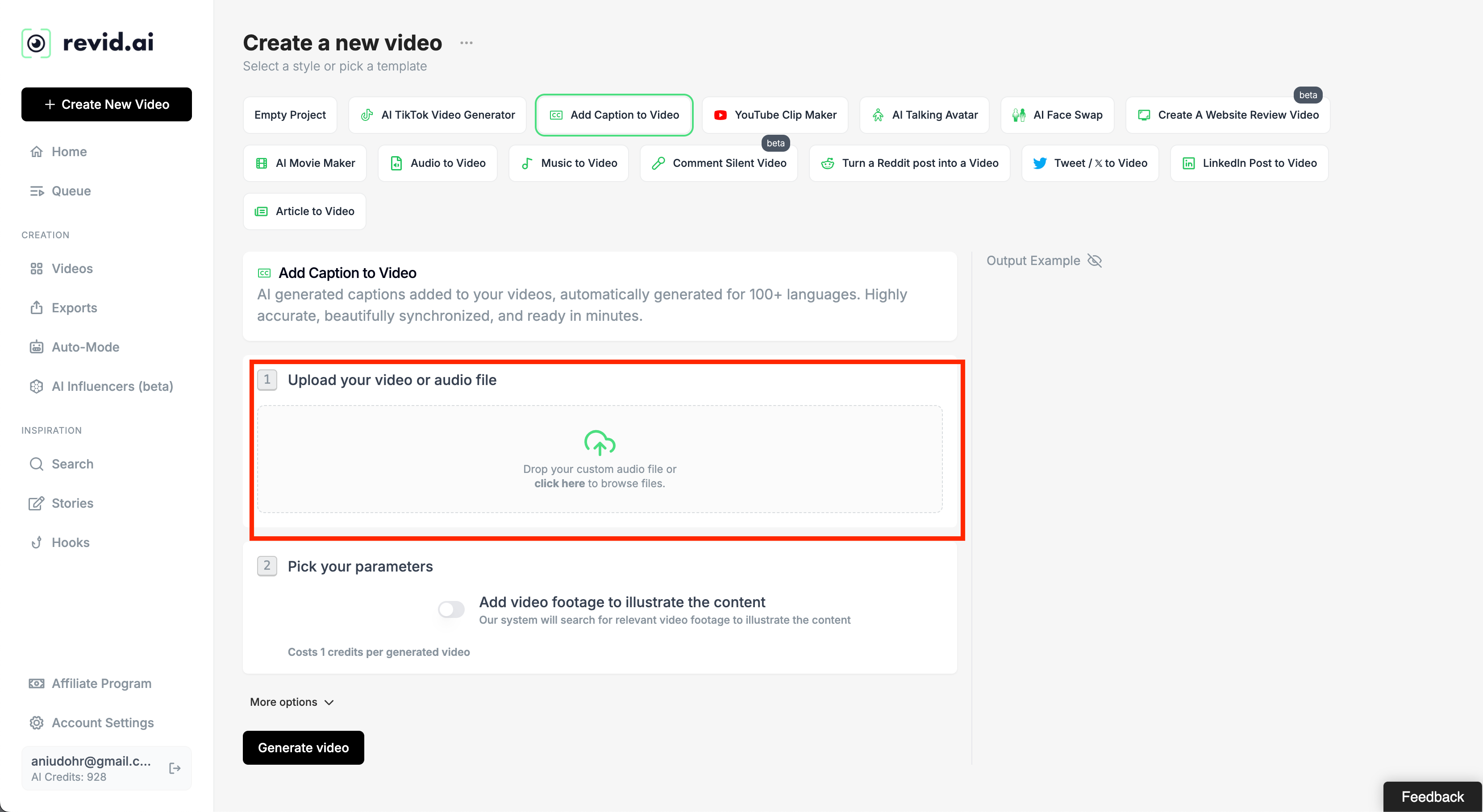Viewport: 1483px width, 812px height.
Task: Open the Feedback widget
Action: tap(1432, 796)
